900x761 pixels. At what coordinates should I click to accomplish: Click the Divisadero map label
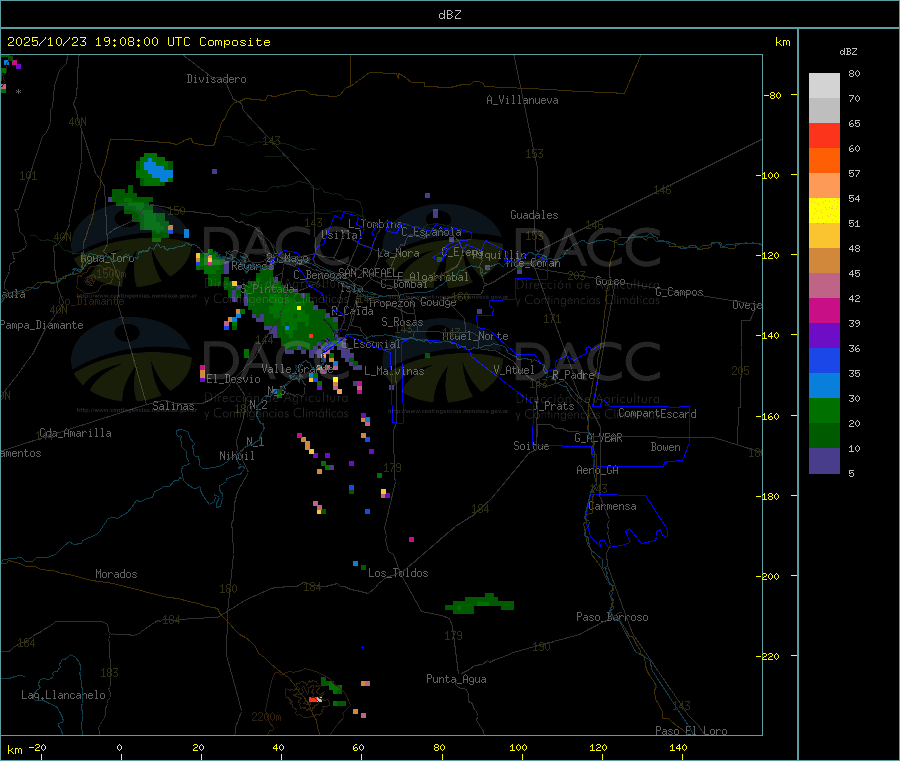tap(216, 79)
